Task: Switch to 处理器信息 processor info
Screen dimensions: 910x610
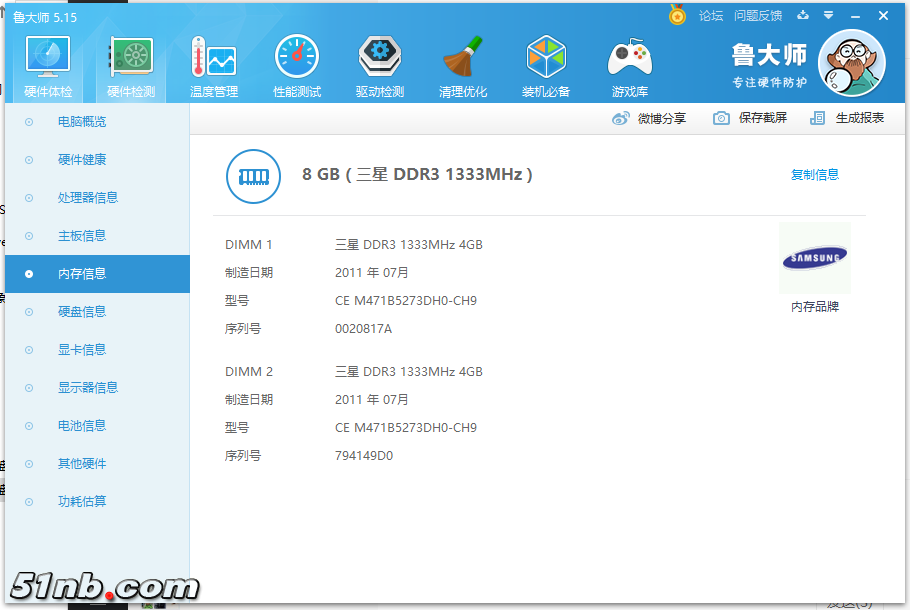Action: [x=88, y=198]
